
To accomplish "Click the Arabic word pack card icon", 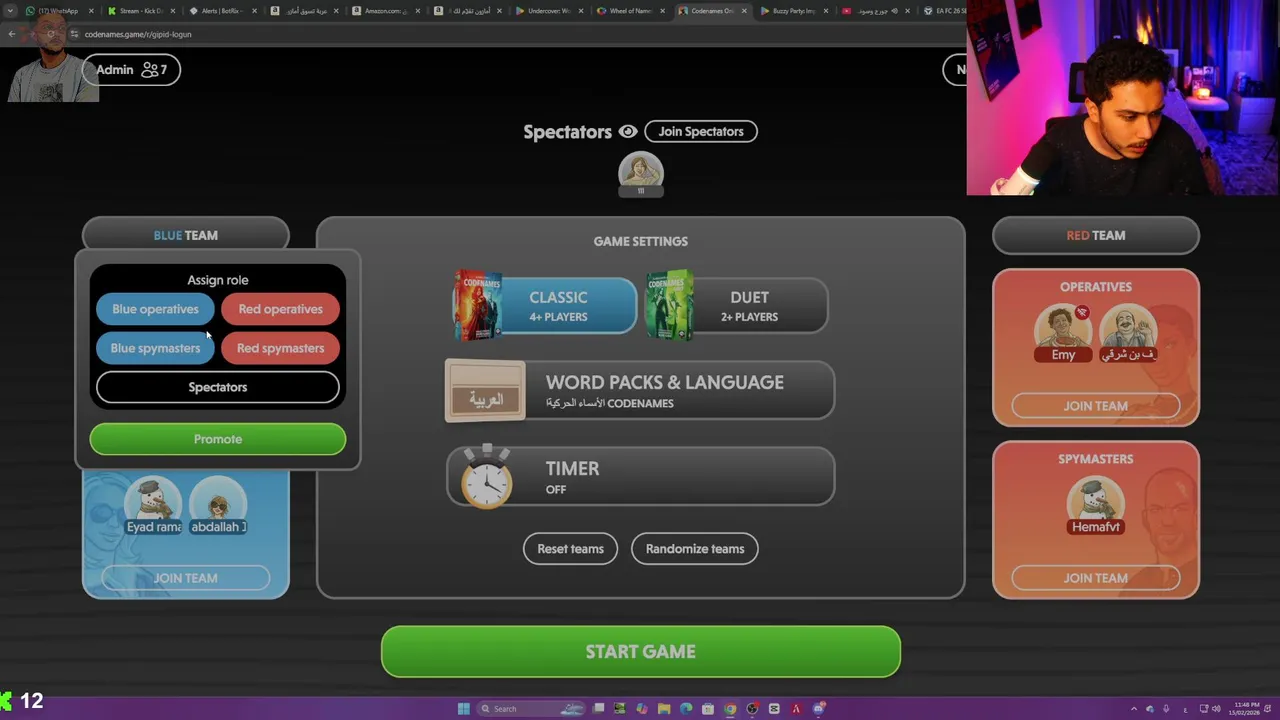I will click(x=485, y=390).
